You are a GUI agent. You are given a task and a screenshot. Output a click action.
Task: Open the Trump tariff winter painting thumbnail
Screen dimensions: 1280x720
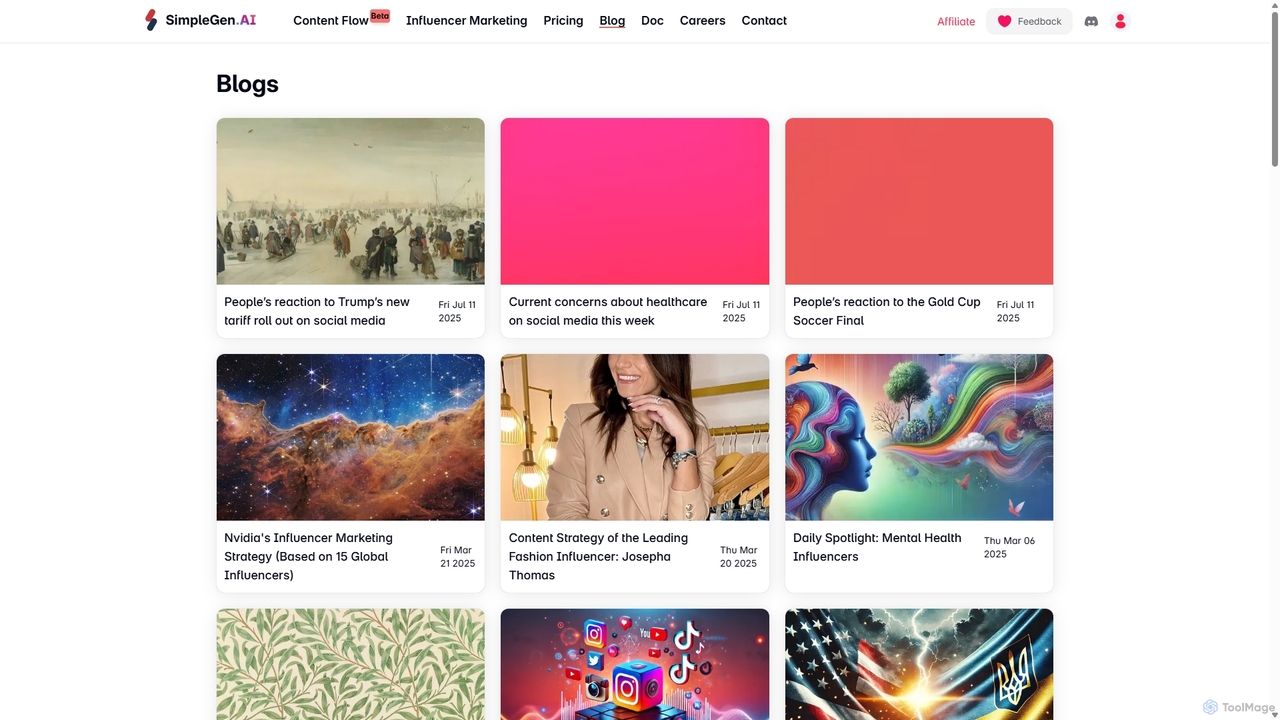[x=350, y=201]
